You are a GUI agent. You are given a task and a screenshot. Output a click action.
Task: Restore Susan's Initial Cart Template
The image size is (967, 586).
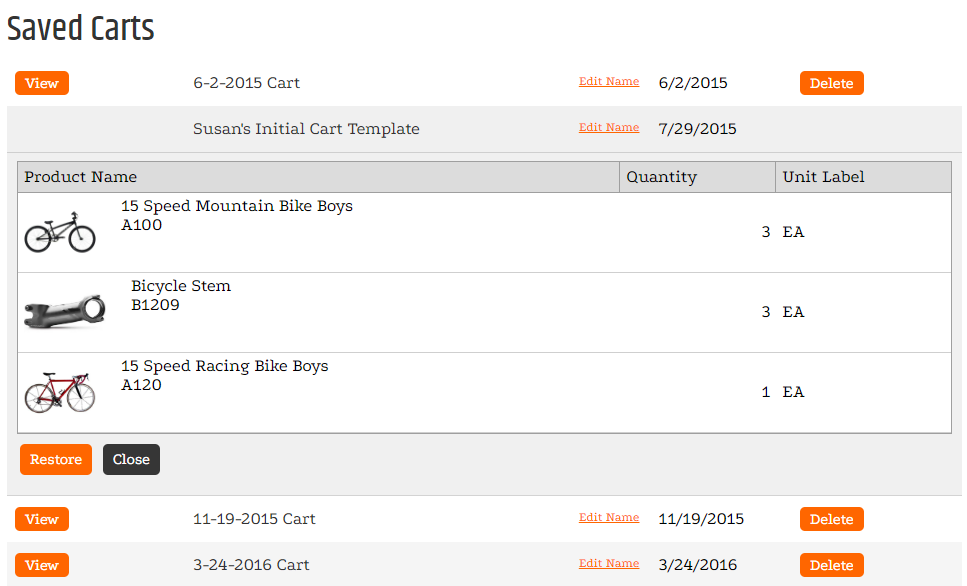56,460
